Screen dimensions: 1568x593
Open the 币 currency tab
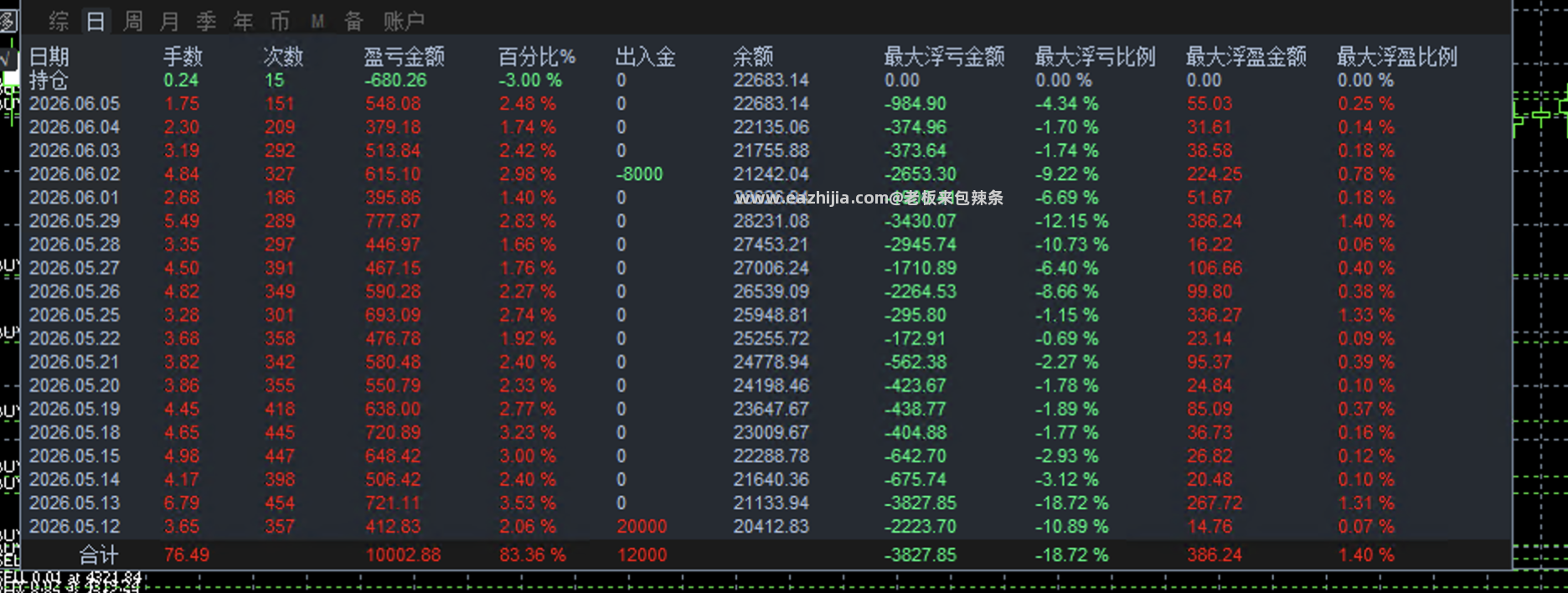pos(280,21)
